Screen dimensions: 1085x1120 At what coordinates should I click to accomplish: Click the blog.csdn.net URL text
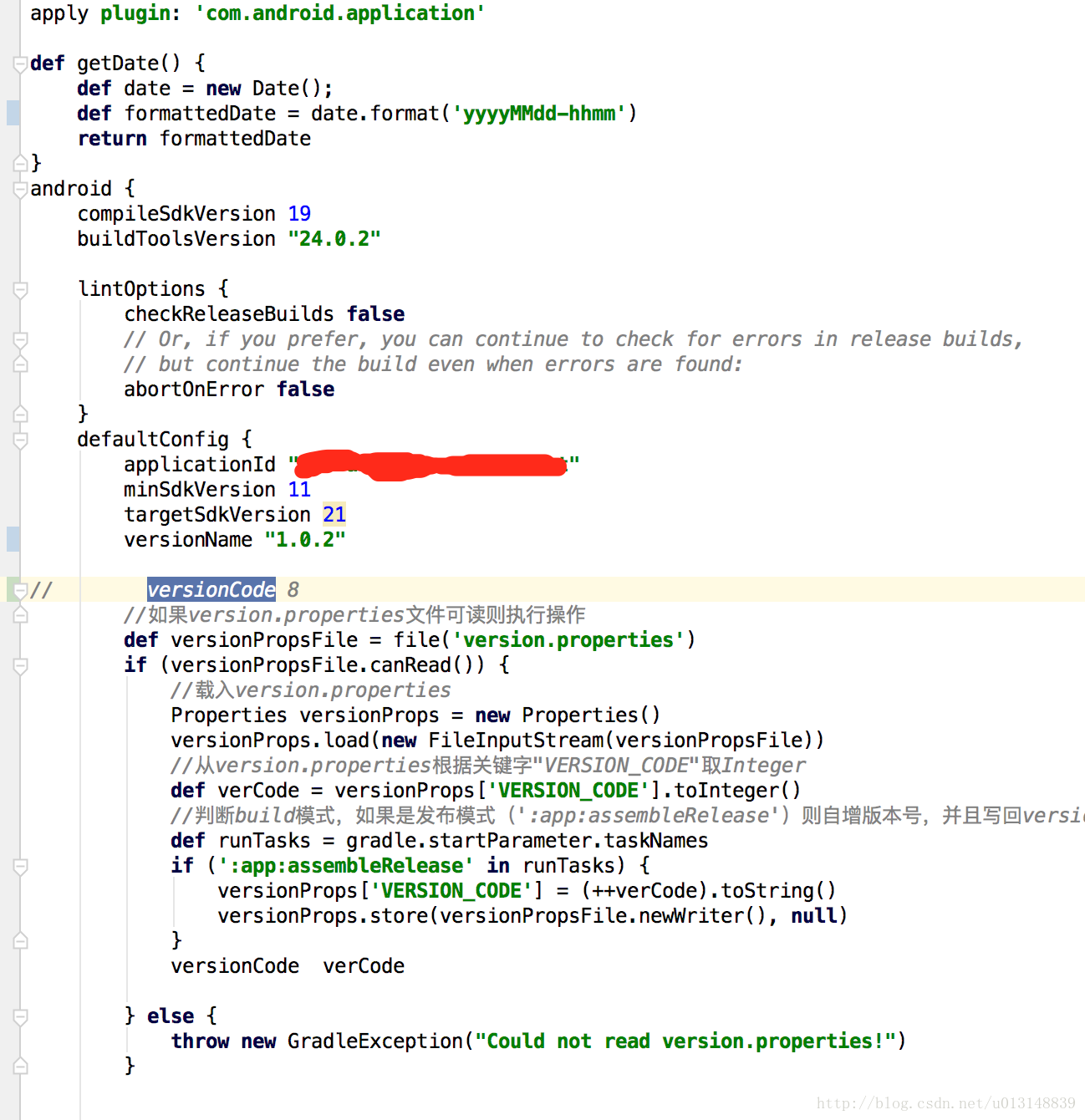pyautogui.click(x=946, y=1103)
